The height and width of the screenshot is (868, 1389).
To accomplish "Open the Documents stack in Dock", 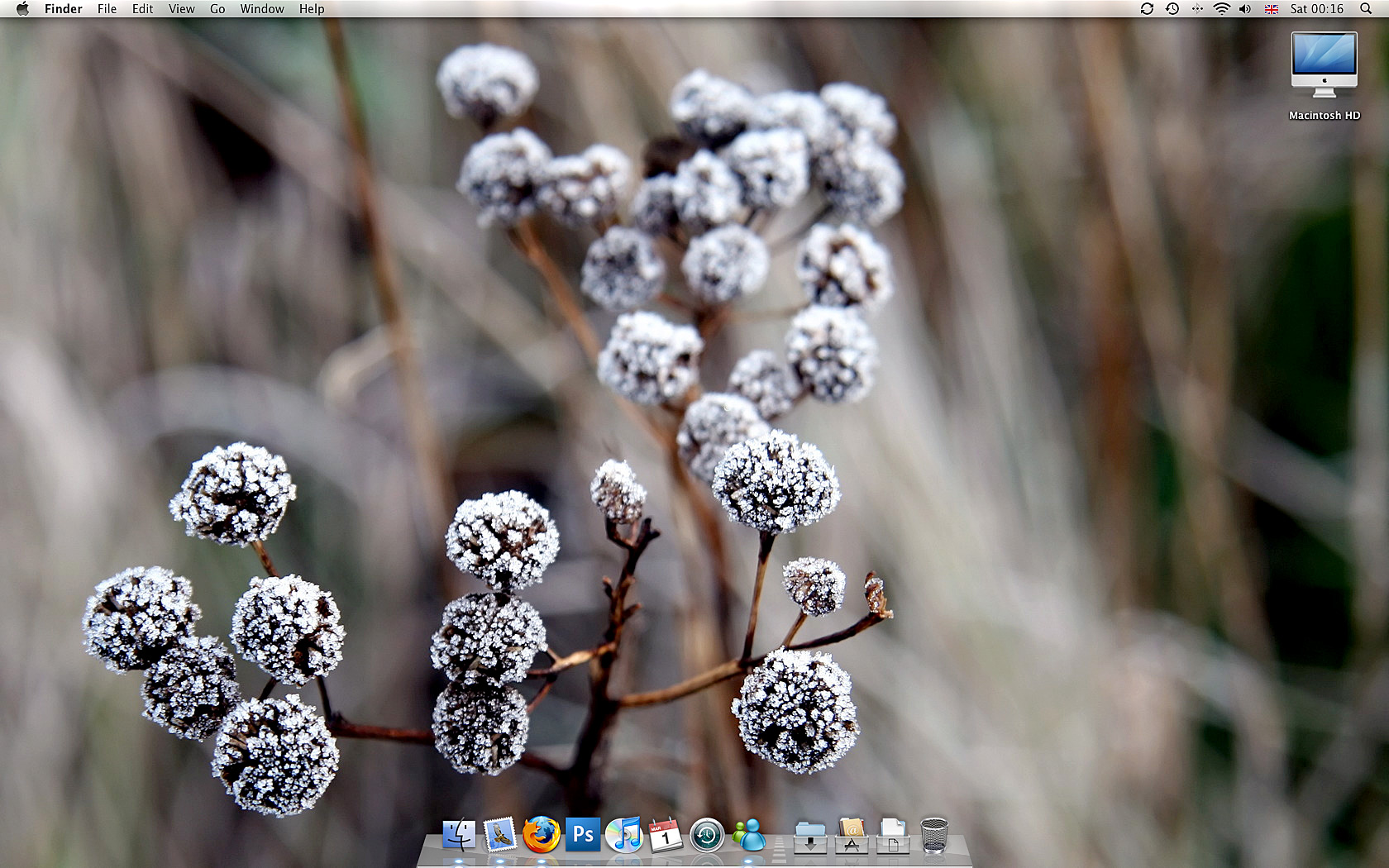I will [x=893, y=836].
